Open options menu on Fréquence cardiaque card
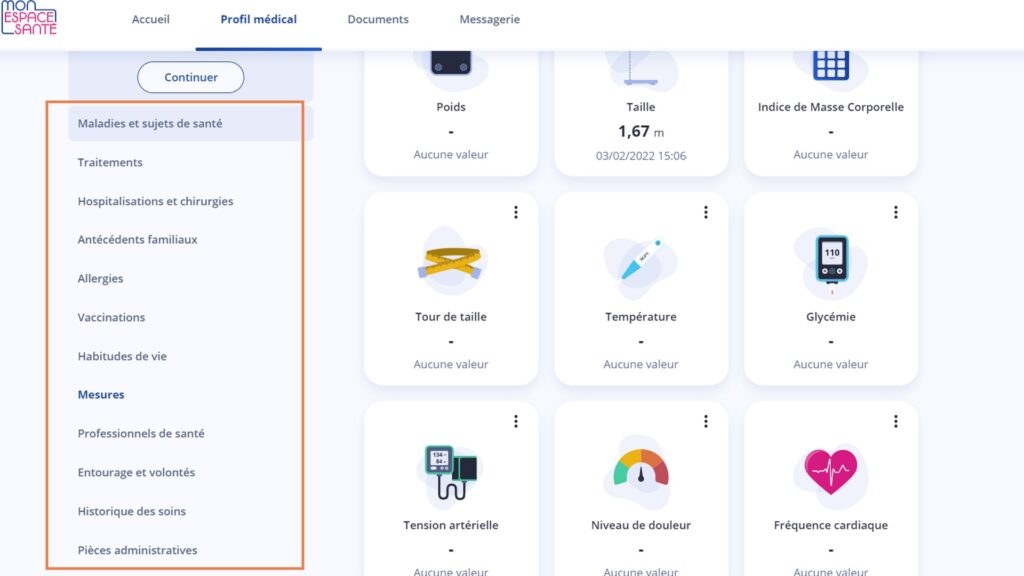Image resolution: width=1024 pixels, height=576 pixels. point(896,422)
